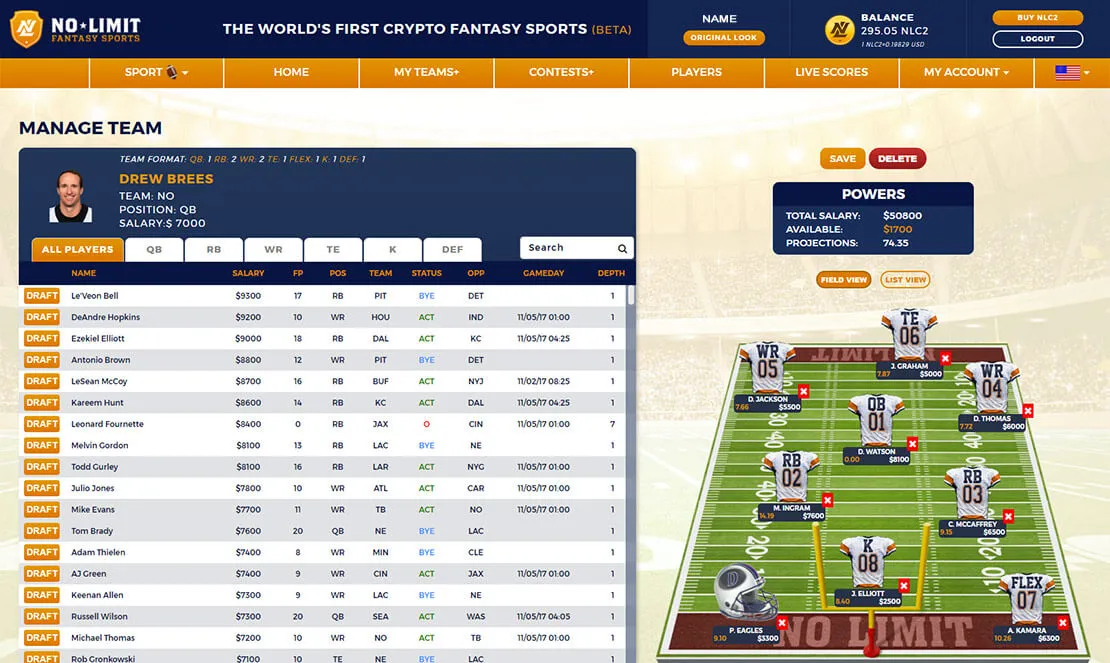Click the No Limit Fantasy Sports shield logo
1110x663 pixels.
point(26,29)
